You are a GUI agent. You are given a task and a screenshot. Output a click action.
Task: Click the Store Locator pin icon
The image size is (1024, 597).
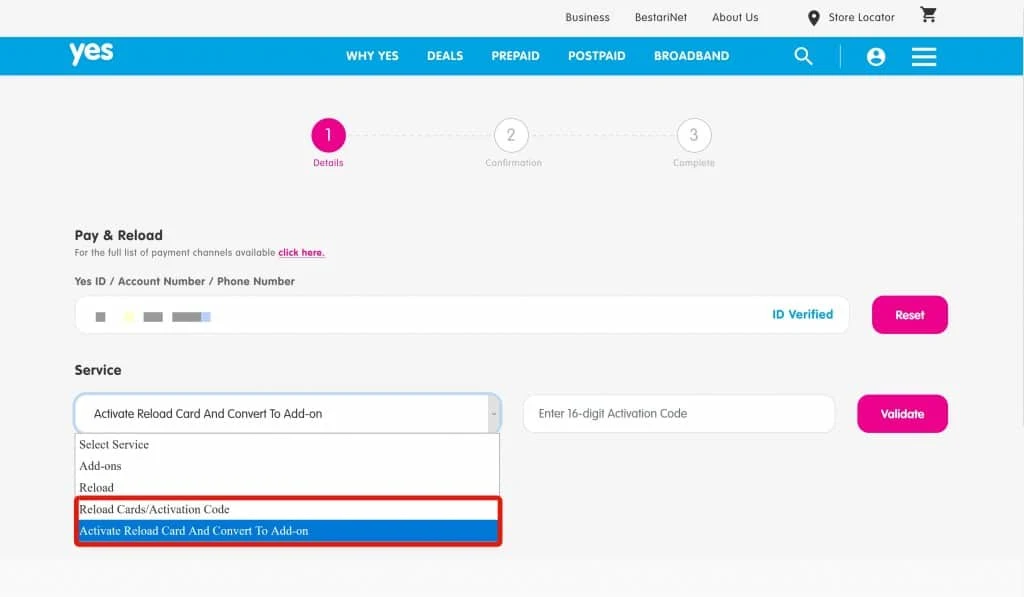[x=814, y=18]
